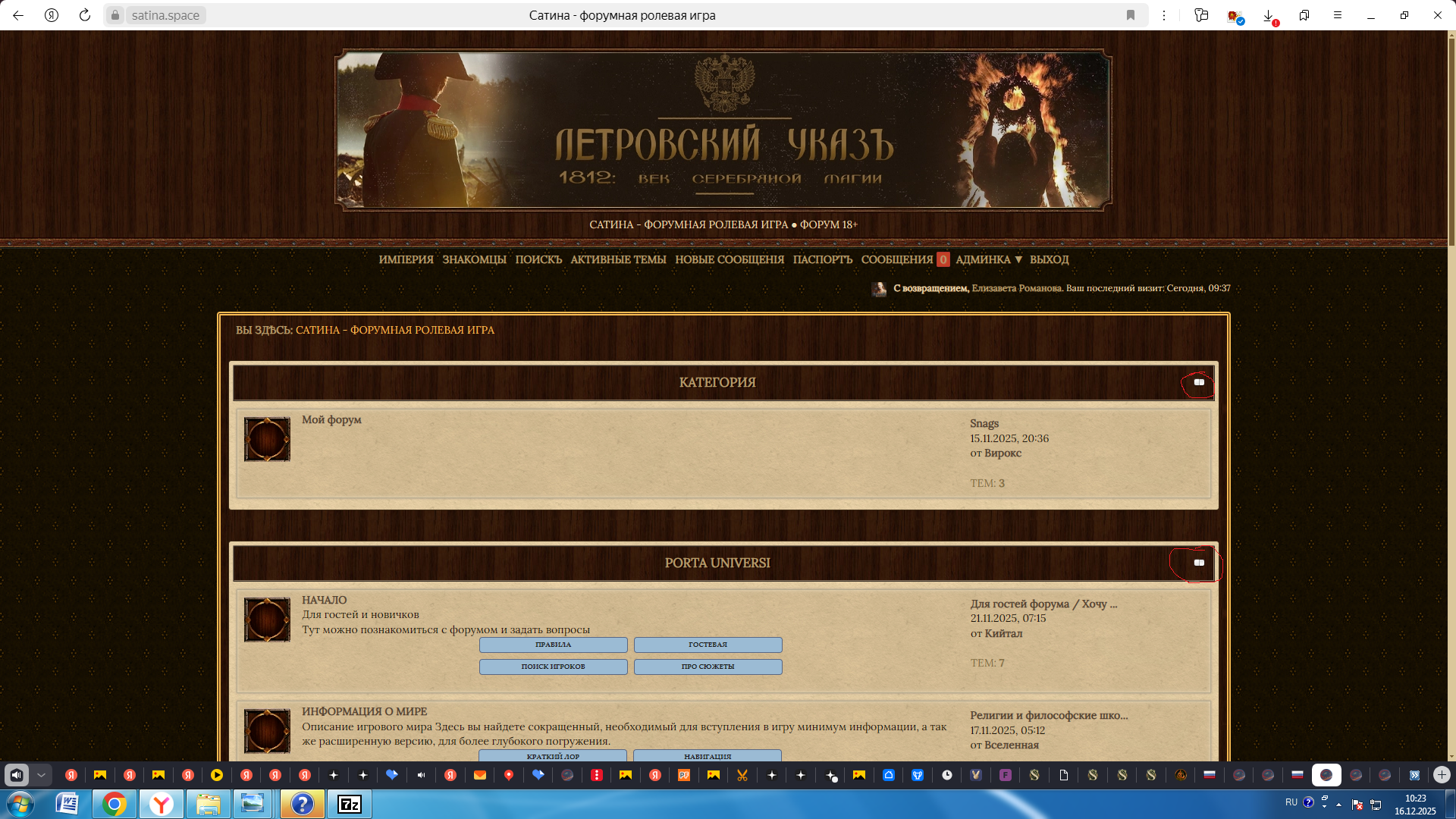Bookmark this page via address bar icon

click(1131, 15)
